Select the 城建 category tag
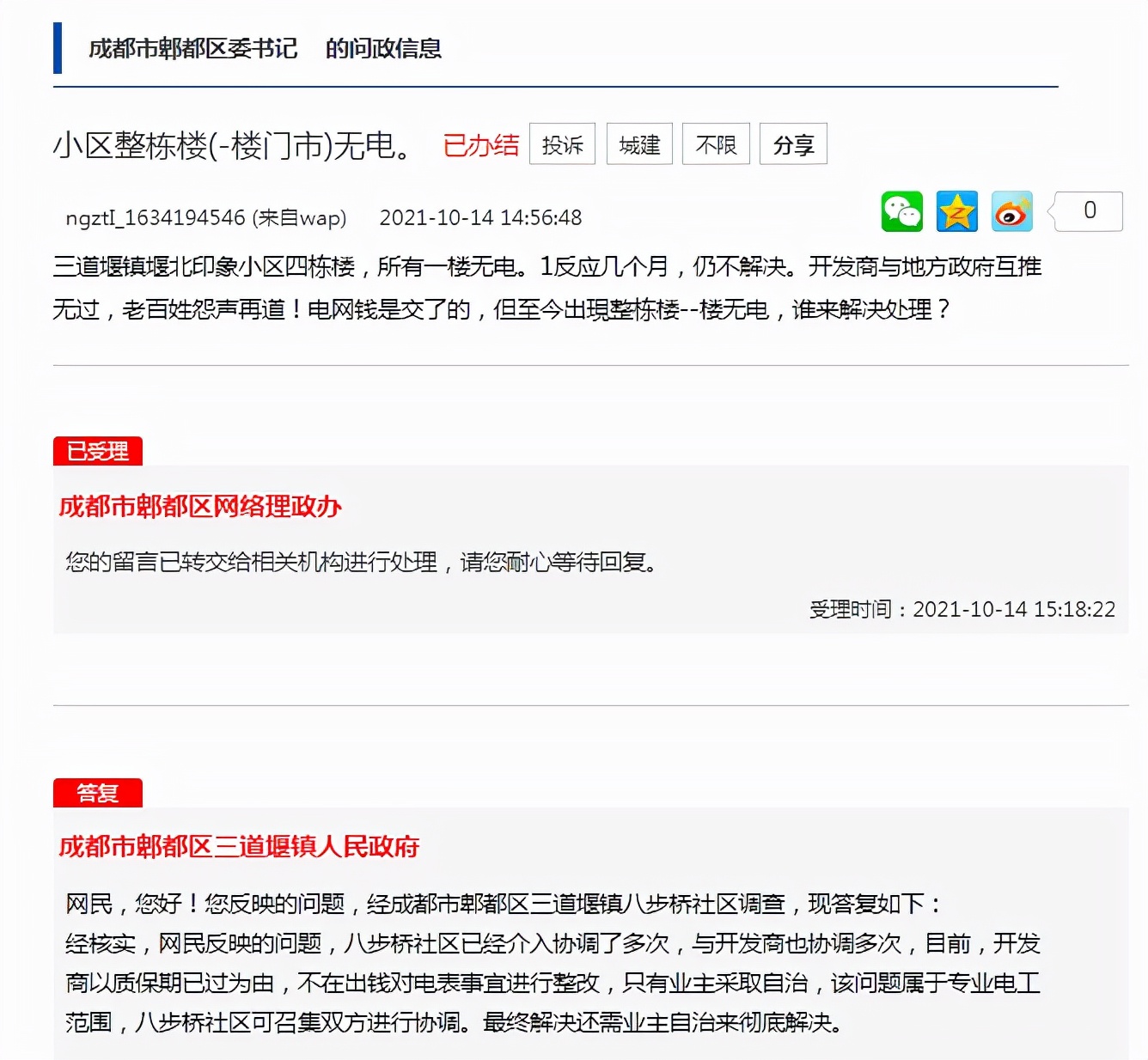Viewport: 1148px width, 1060px height. [x=639, y=144]
